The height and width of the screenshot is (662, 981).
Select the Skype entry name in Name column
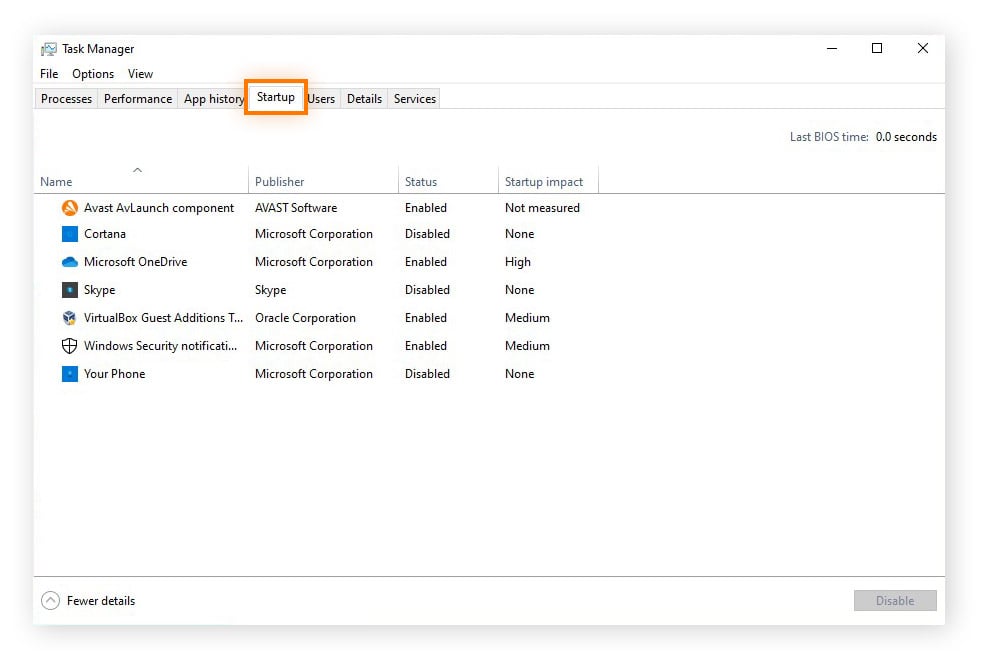click(99, 290)
